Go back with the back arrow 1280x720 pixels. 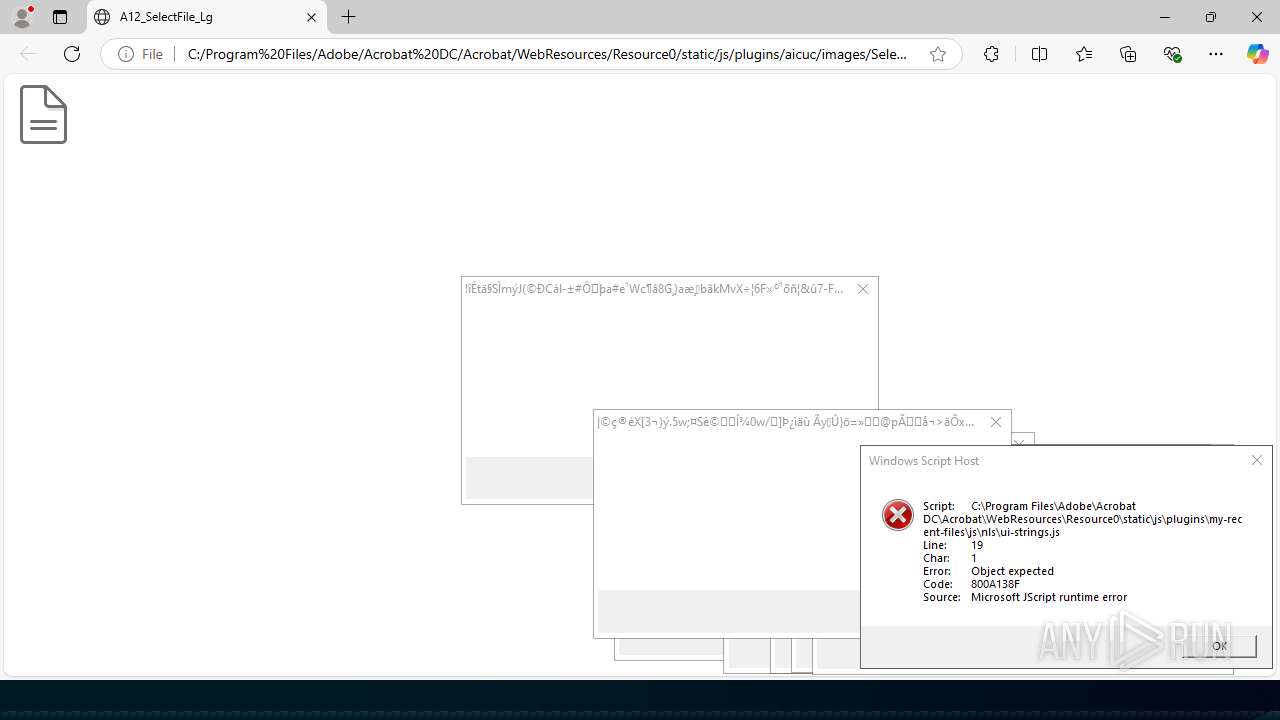tap(28, 54)
